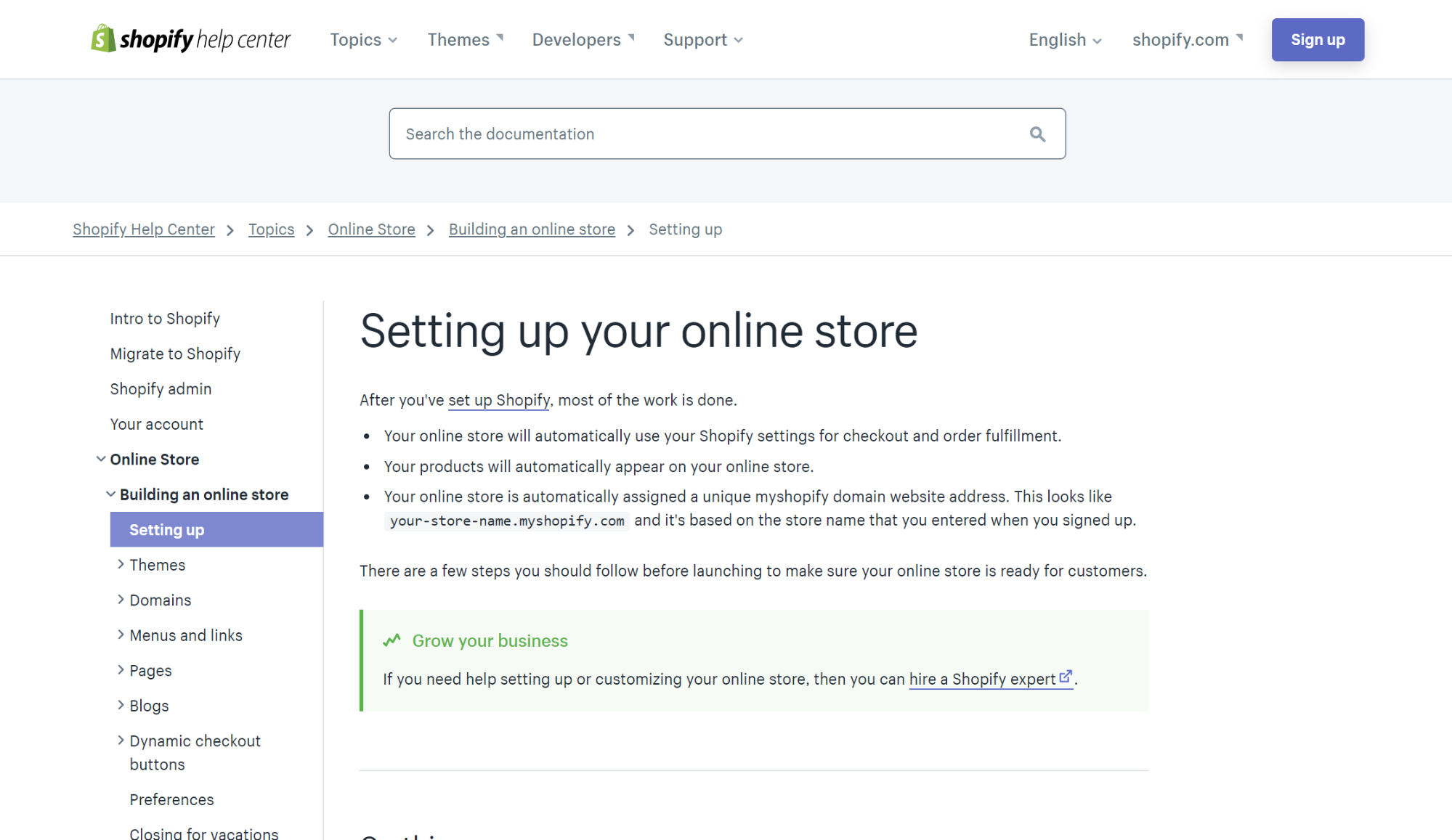
Task: Open the Topics dropdown menu
Action: 363,40
